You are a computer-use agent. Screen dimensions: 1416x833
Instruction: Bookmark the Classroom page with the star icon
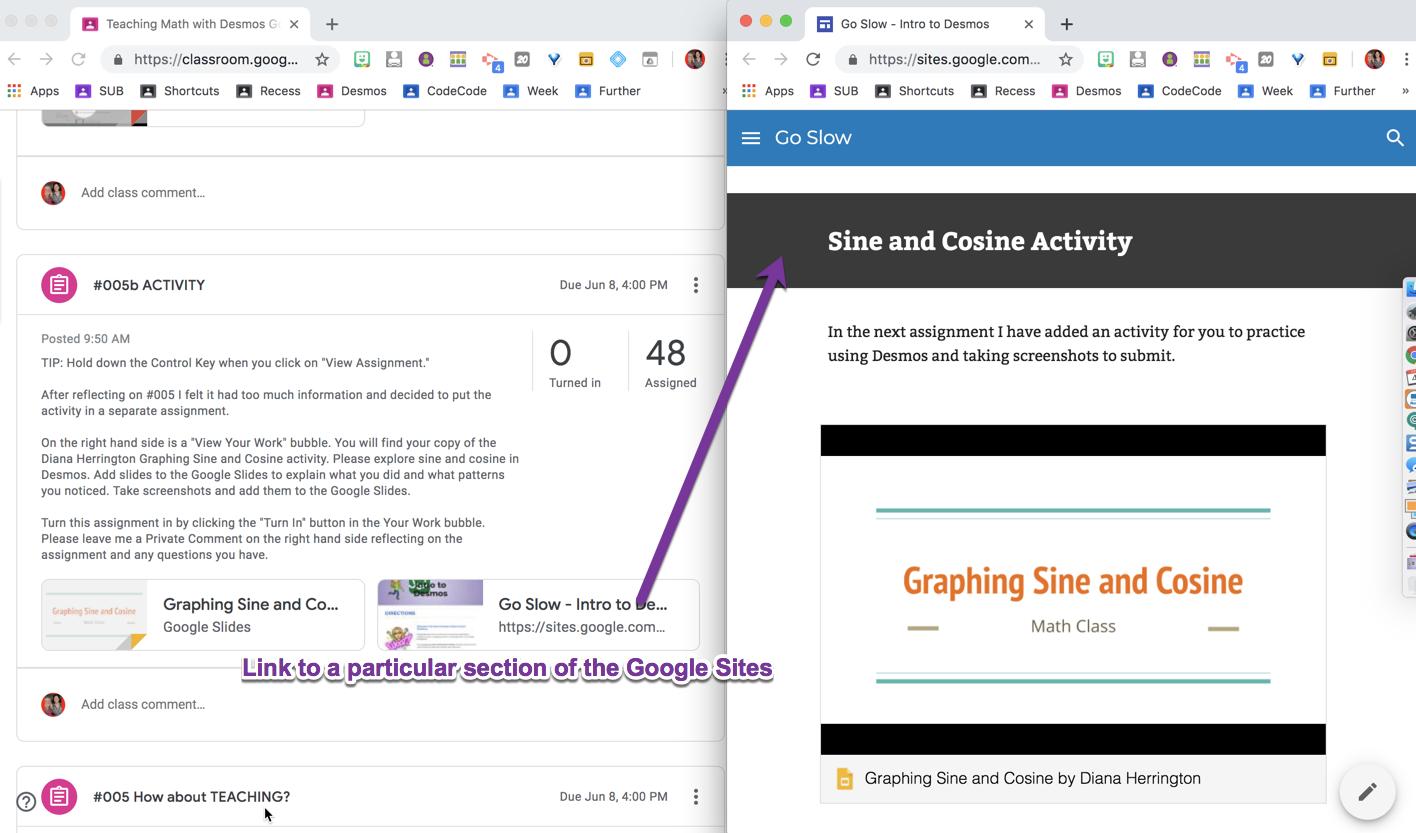coord(322,59)
